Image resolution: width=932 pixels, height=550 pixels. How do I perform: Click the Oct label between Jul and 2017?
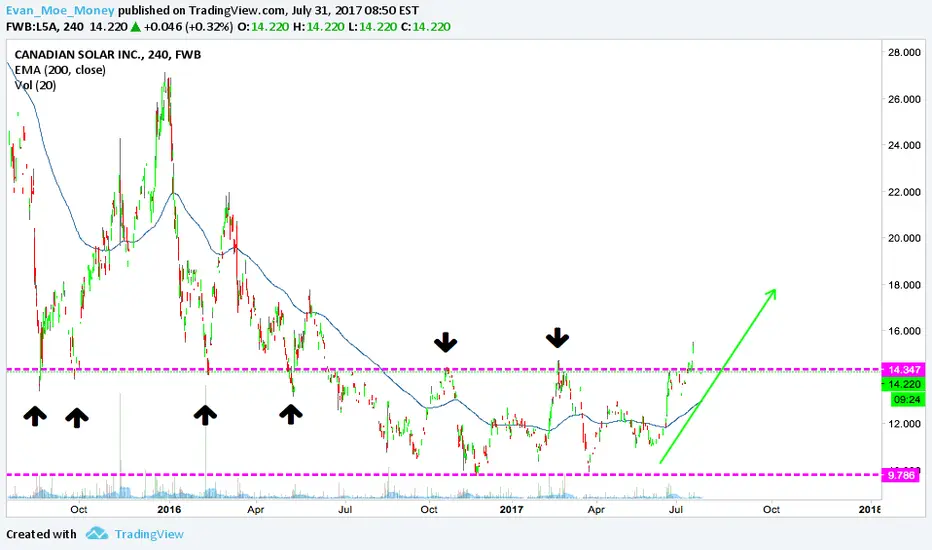(429, 510)
